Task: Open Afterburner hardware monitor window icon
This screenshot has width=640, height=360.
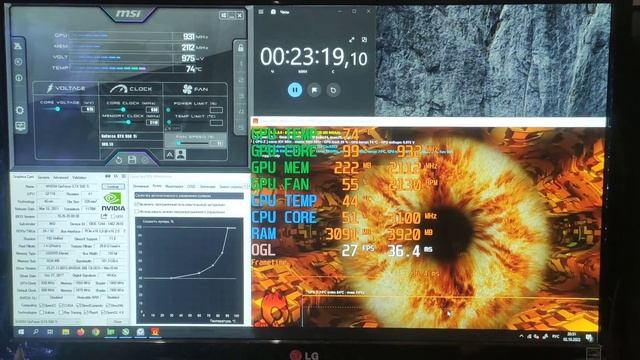Action: click(20, 126)
